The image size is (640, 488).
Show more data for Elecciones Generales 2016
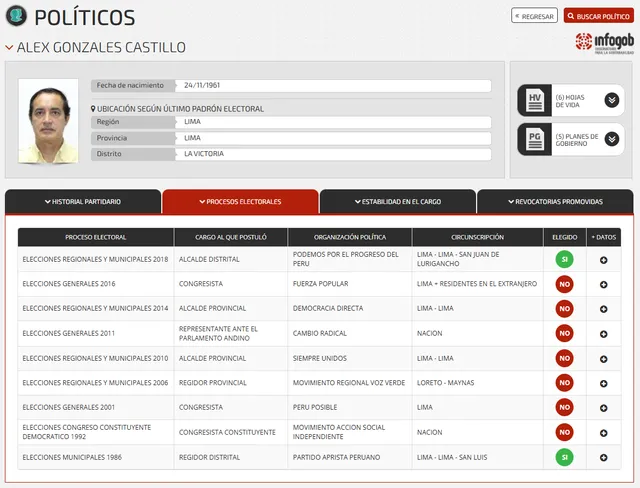(603, 284)
